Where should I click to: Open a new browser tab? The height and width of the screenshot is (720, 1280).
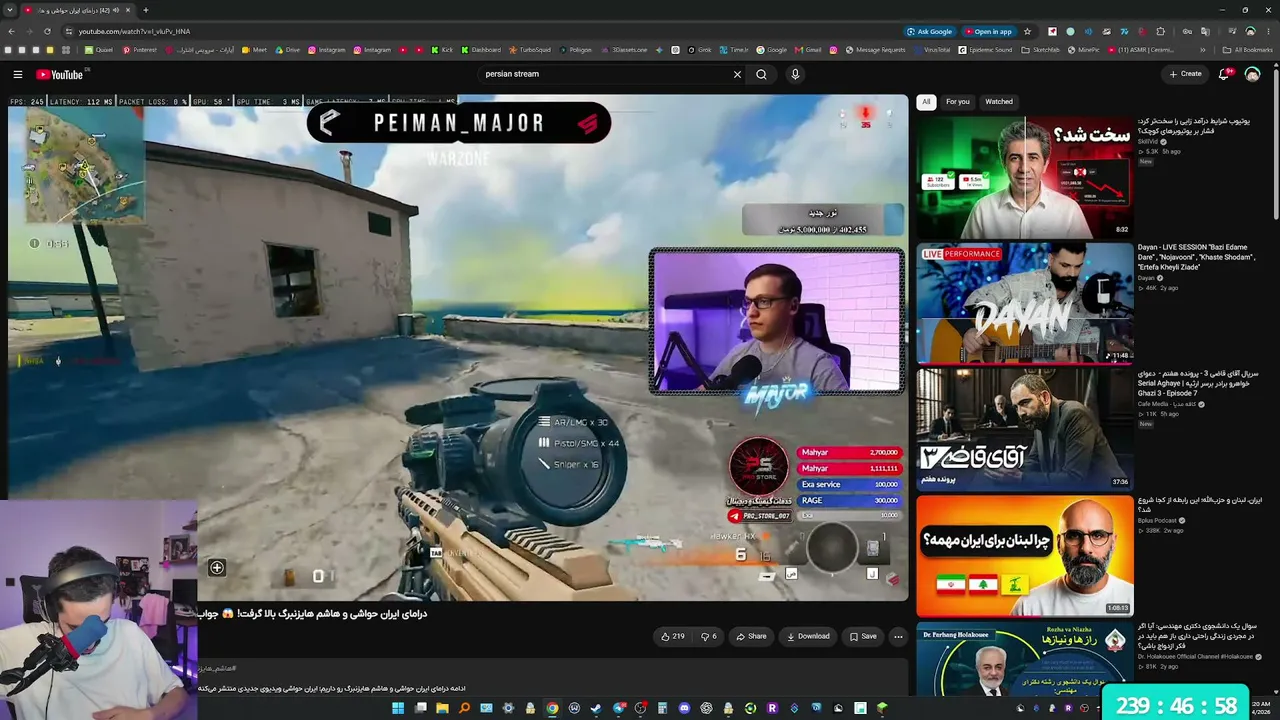tap(145, 10)
